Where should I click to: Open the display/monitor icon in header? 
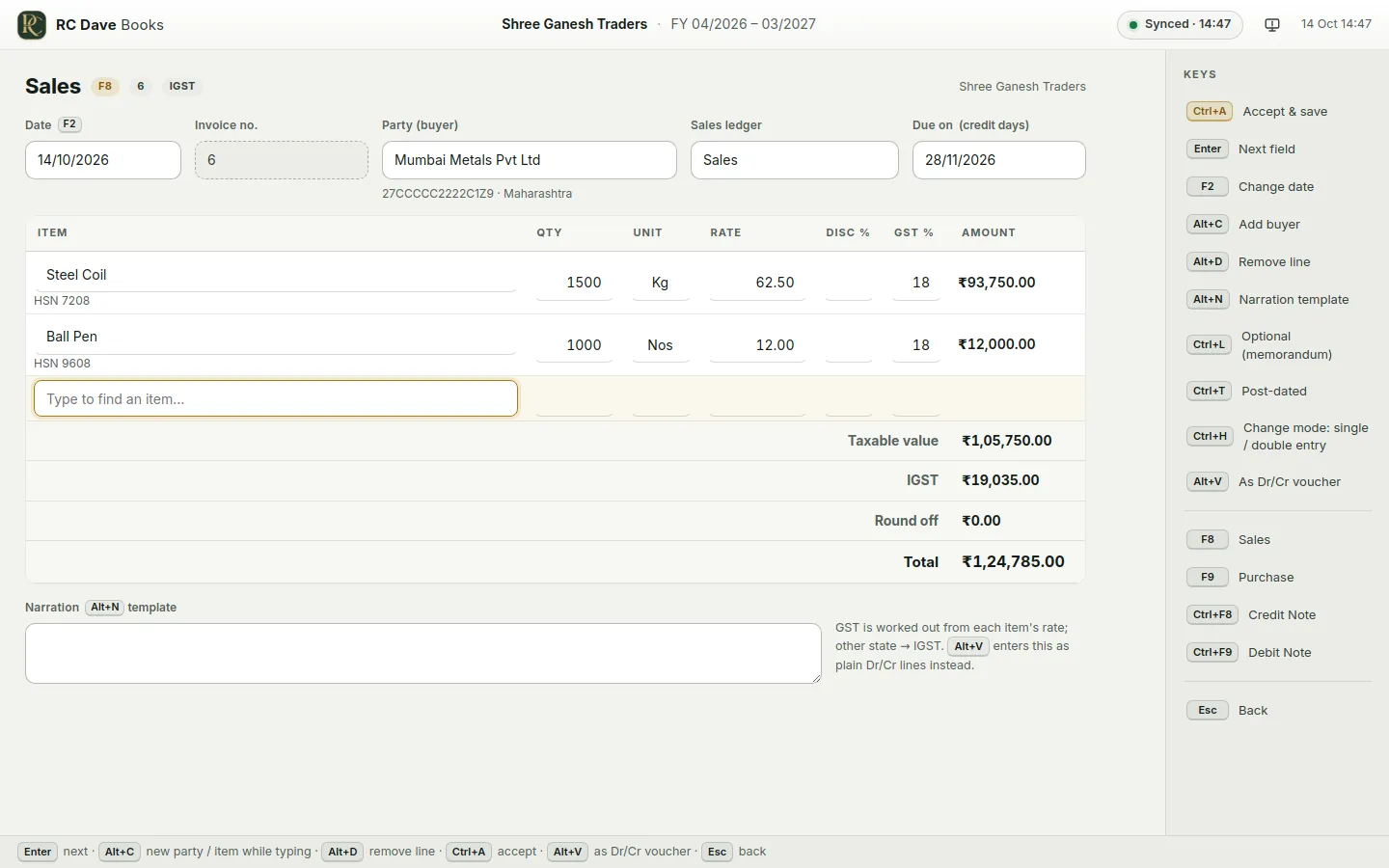[1272, 24]
